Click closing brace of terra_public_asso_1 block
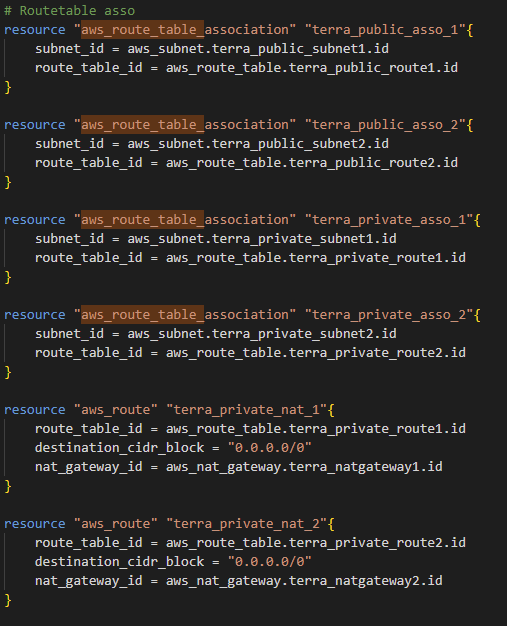The height and width of the screenshot is (626, 507). [8, 87]
